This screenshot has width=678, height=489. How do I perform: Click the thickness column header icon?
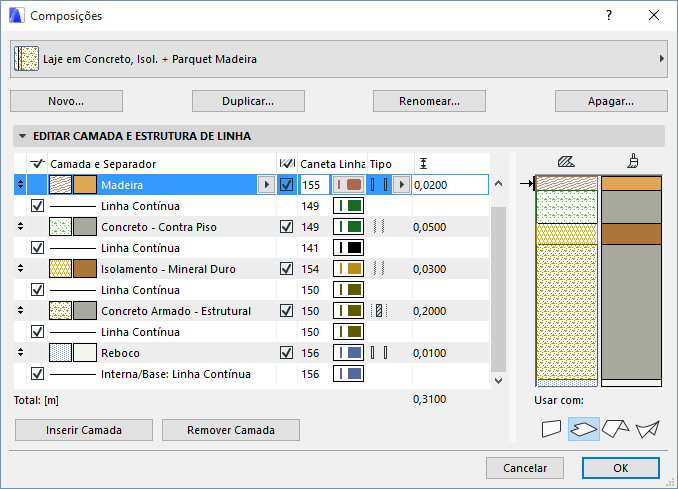pos(423,163)
